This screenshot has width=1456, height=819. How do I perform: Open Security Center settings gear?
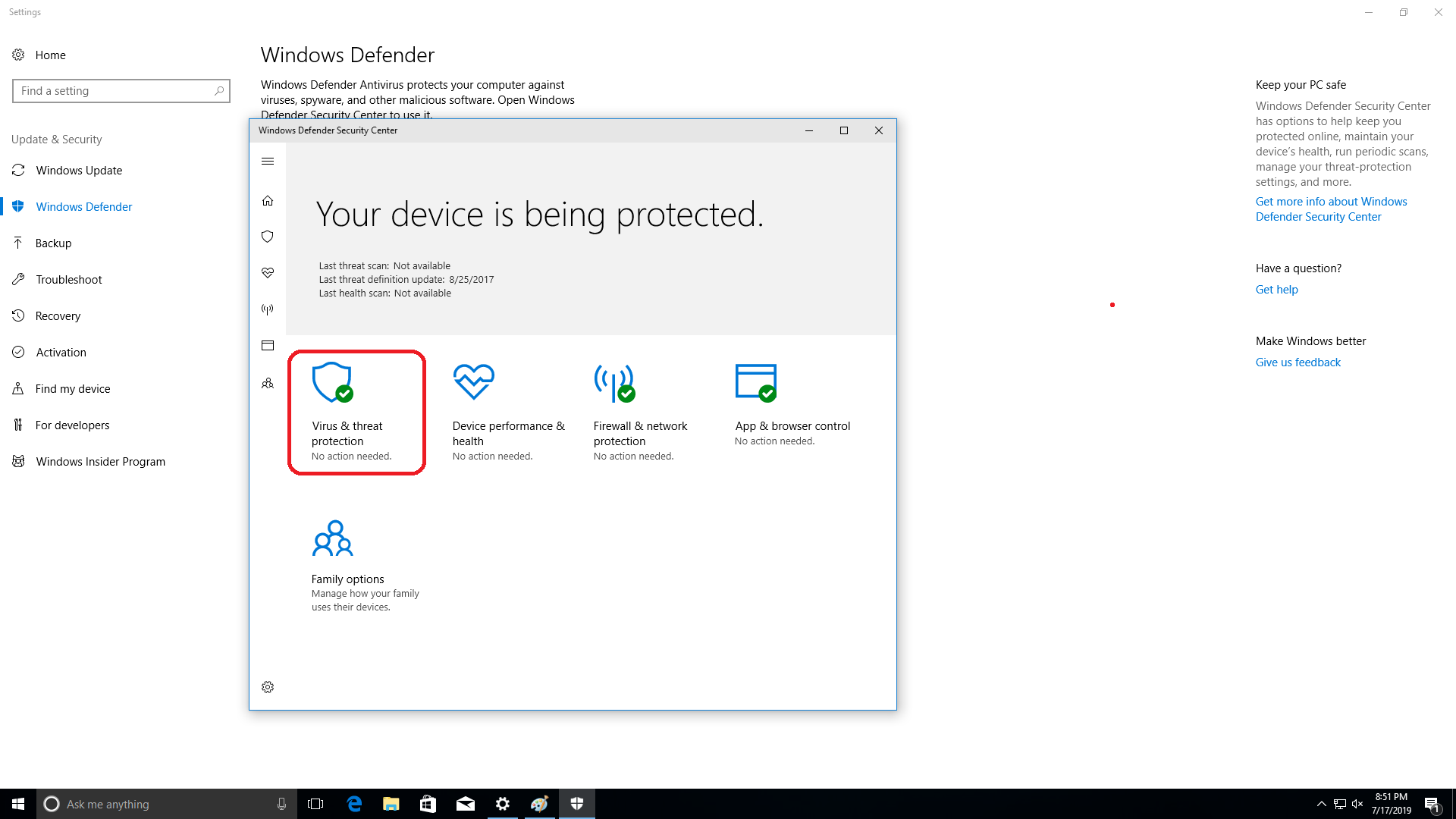[268, 687]
